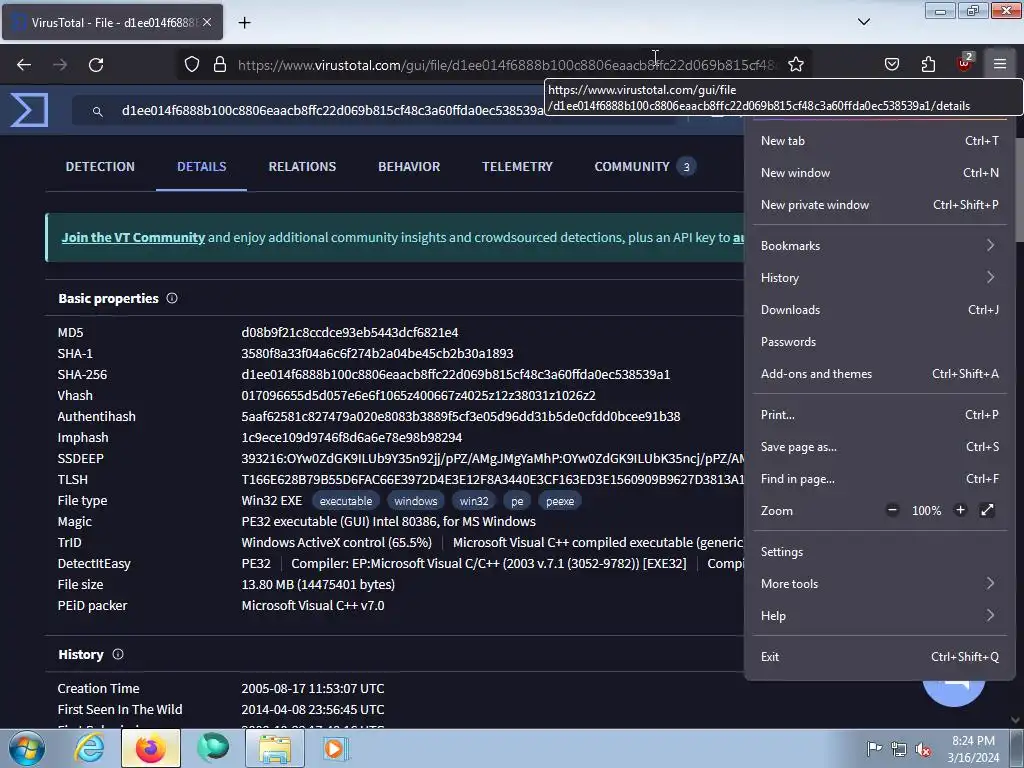Click the windows file type tag

coord(415,501)
